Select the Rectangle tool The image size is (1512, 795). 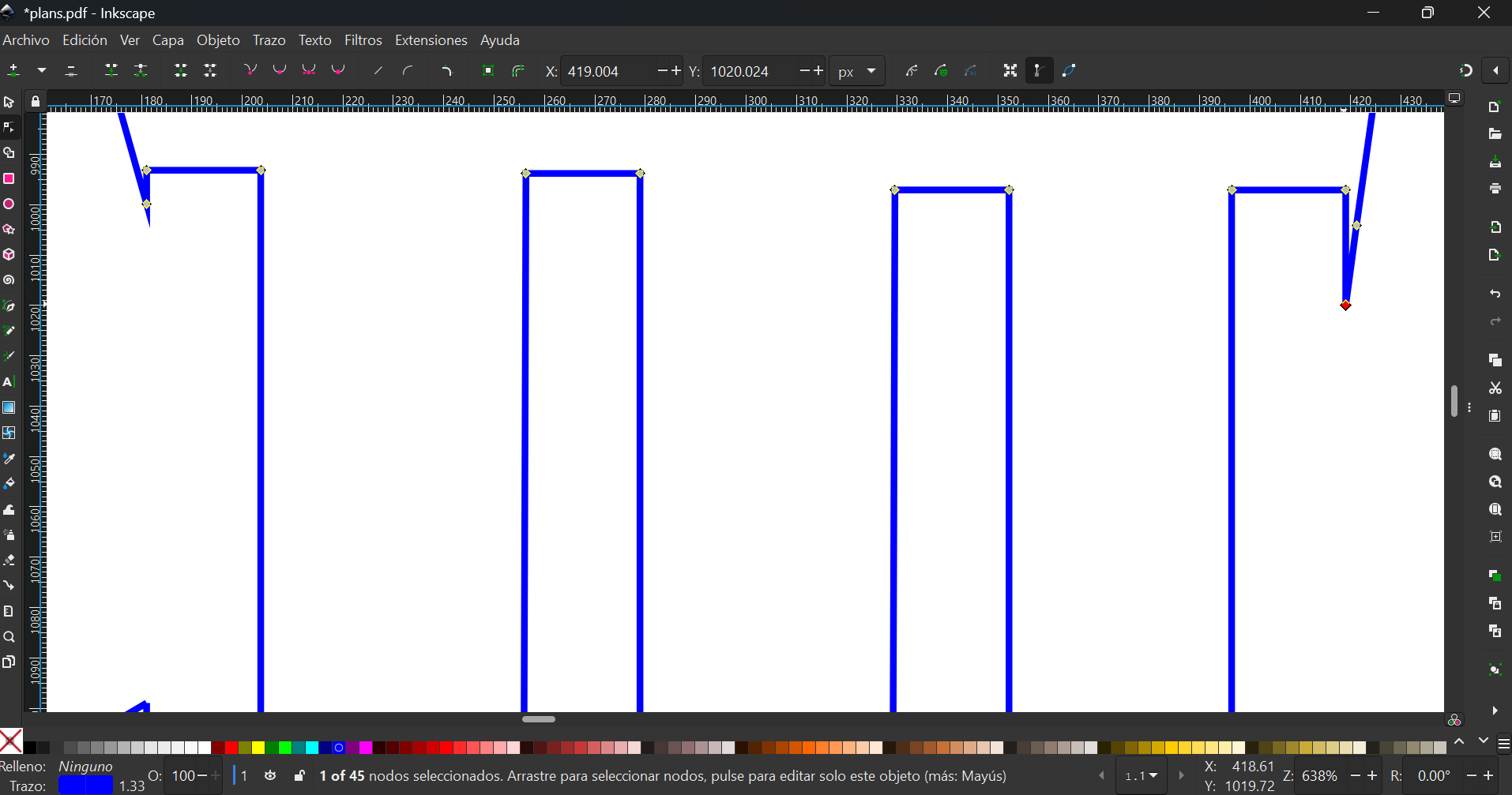(x=9, y=178)
